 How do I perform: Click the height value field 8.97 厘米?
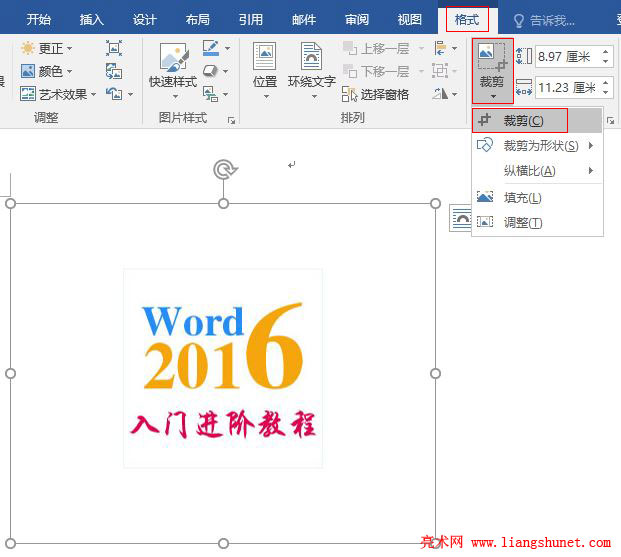click(567, 57)
